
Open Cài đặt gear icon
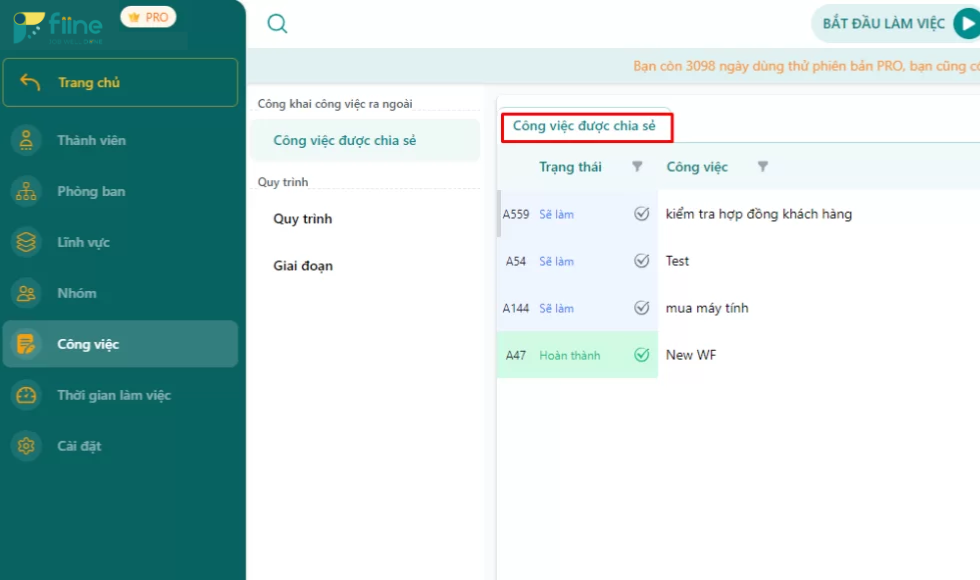tap(26, 446)
